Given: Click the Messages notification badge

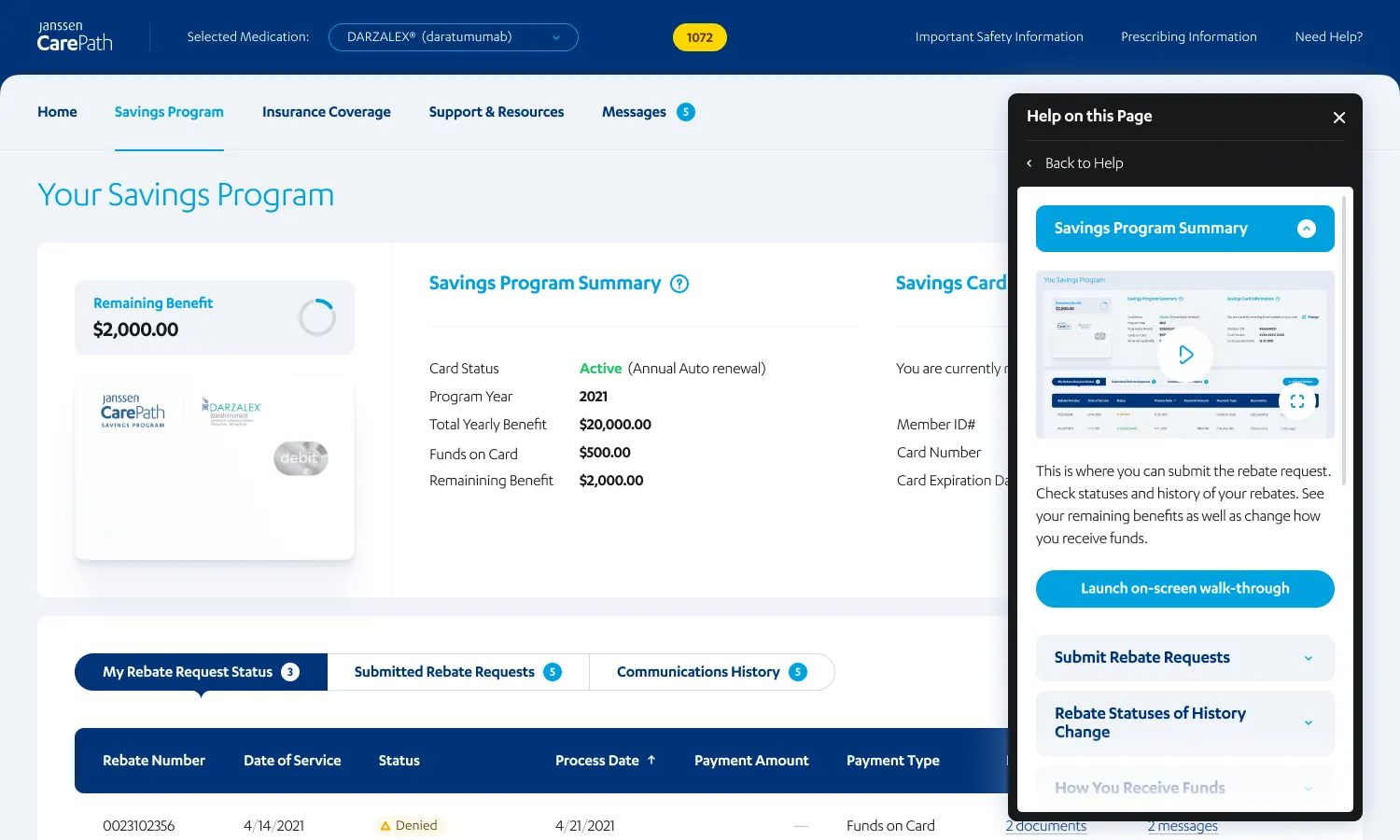Looking at the screenshot, I should (684, 111).
